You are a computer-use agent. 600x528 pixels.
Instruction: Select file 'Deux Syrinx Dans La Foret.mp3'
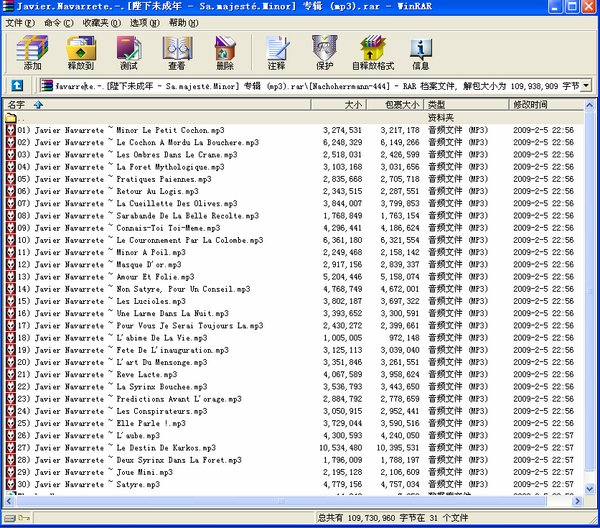pyautogui.click(x=129, y=461)
